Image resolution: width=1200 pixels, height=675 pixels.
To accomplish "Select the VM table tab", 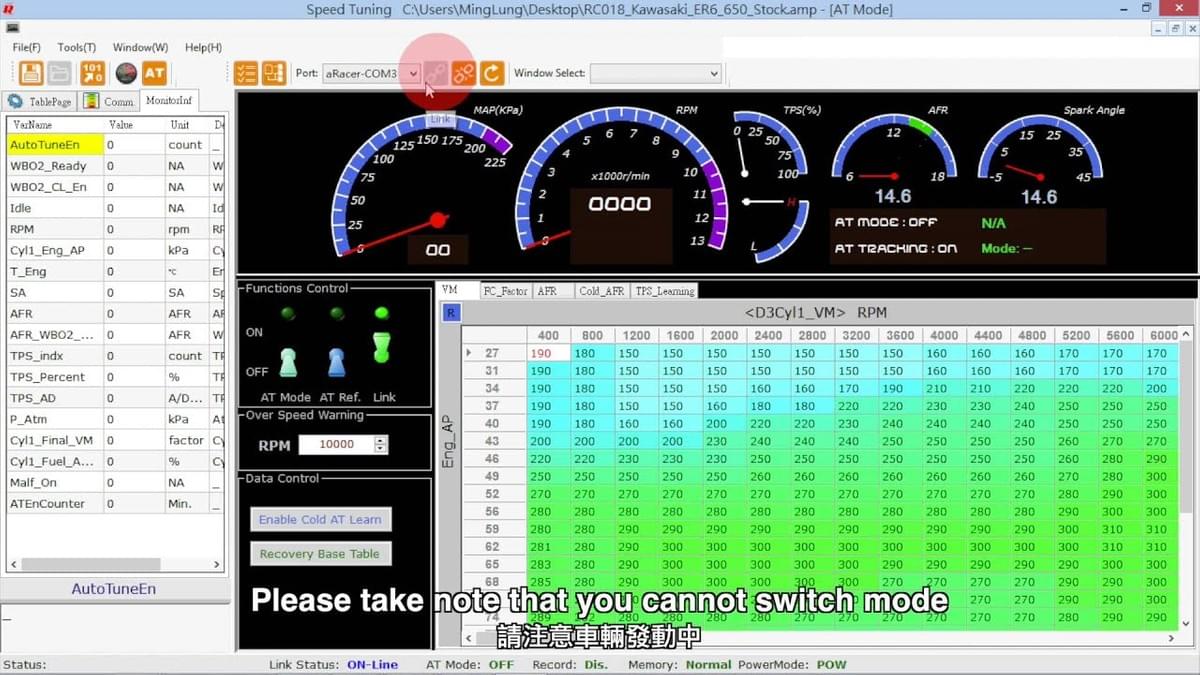I will pos(458,290).
